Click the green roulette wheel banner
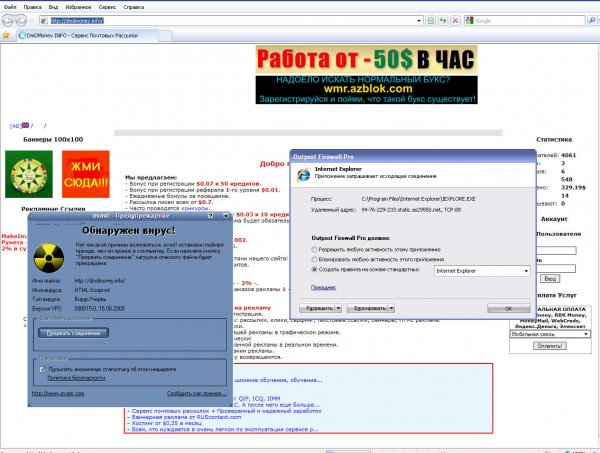Image resolution: width=600 pixels, height=453 pixels. pos(29,174)
